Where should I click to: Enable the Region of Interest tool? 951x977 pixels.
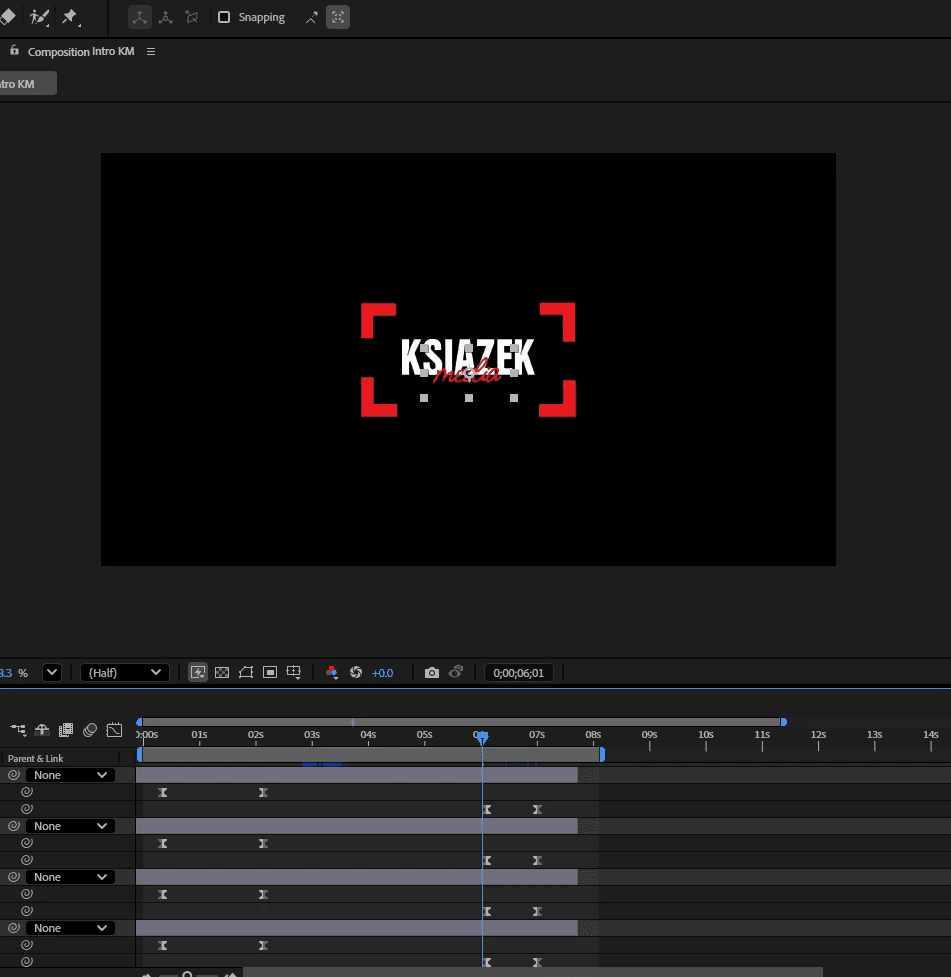coord(270,672)
